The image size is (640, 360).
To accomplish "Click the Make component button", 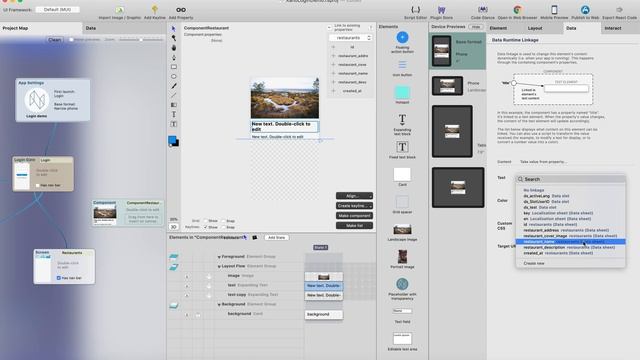I will click(354, 216).
